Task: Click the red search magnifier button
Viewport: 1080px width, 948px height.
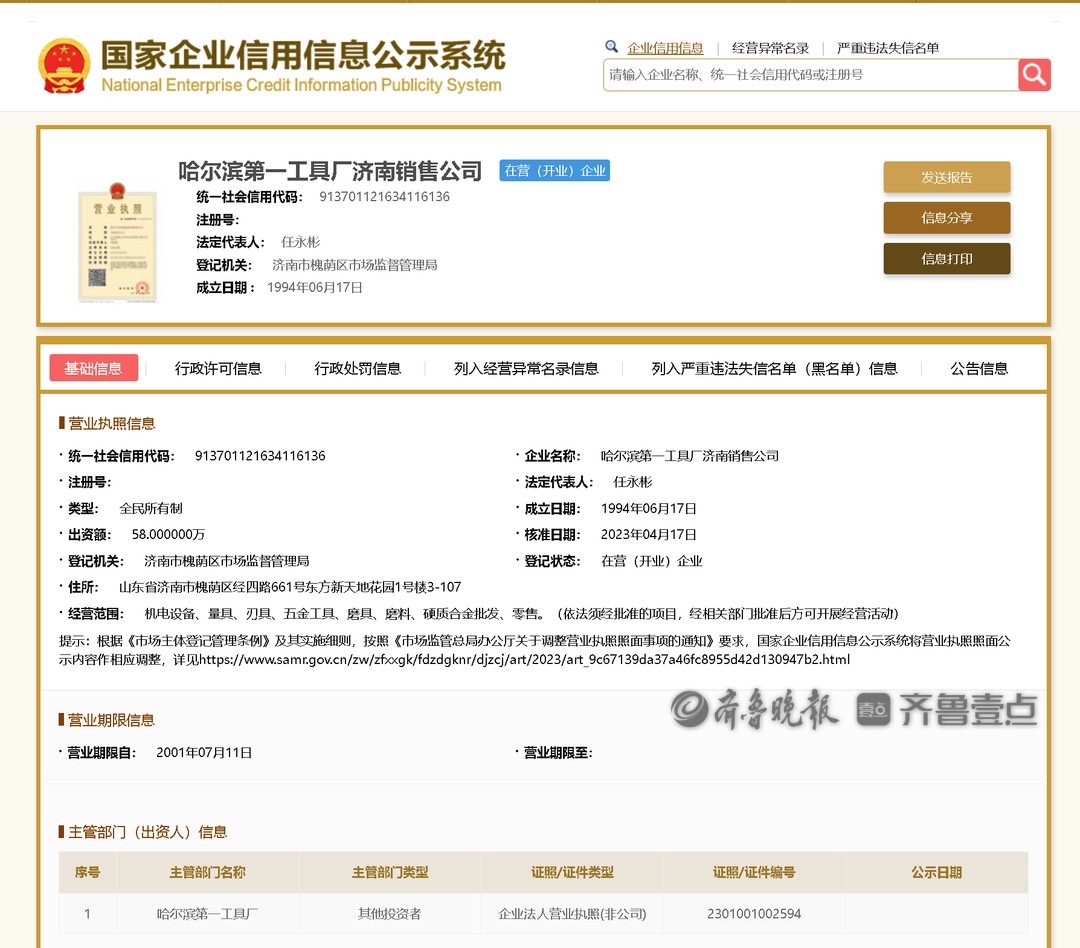Action: [1034, 74]
